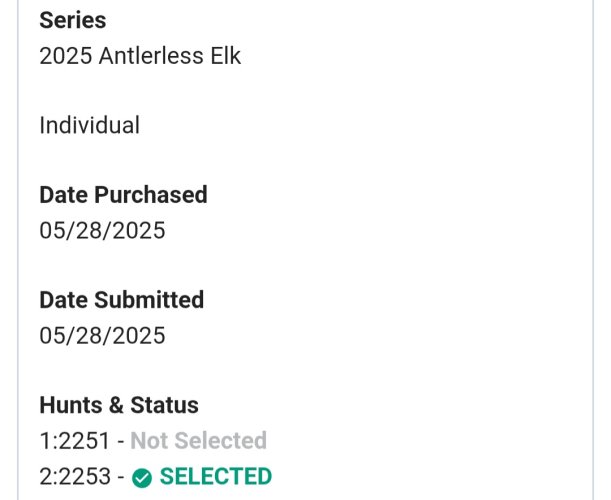Click the date value under Date Purchased

(102, 230)
